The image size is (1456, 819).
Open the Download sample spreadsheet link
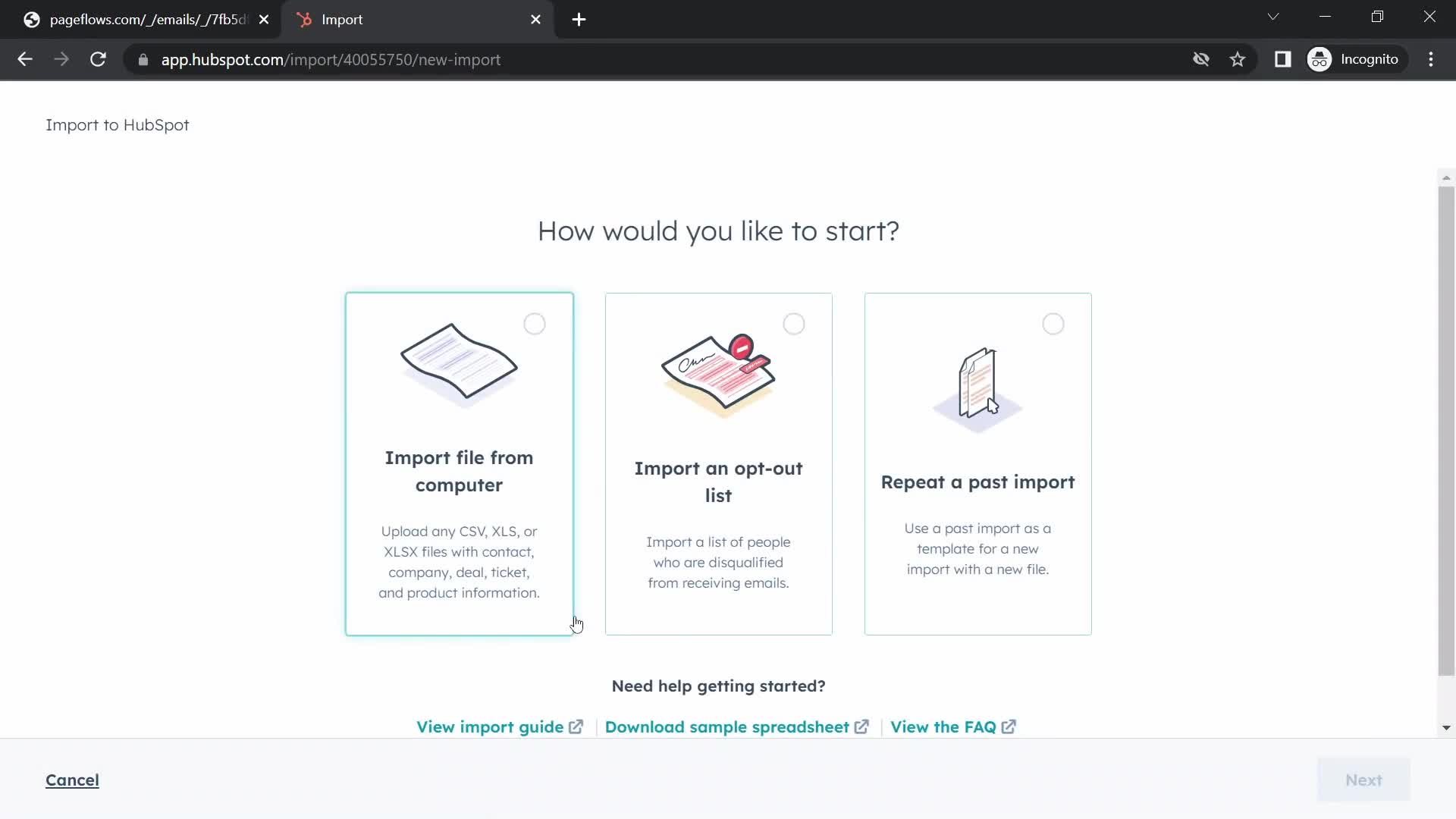coord(738,727)
